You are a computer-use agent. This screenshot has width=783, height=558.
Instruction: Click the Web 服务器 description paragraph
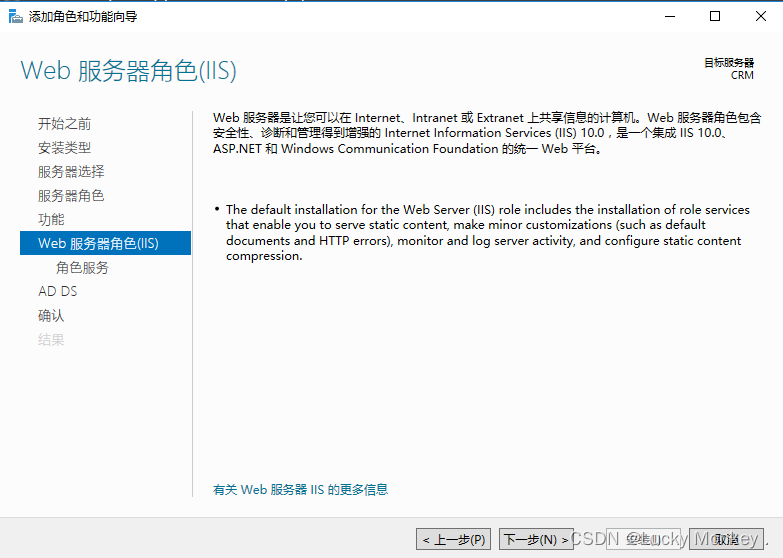(487, 133)
